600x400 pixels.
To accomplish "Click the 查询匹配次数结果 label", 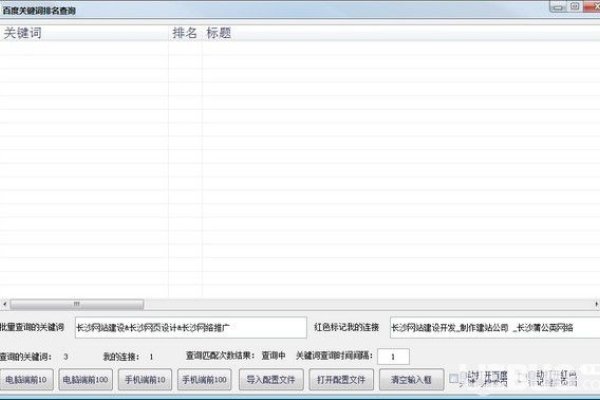I will (x=220, y=356).
